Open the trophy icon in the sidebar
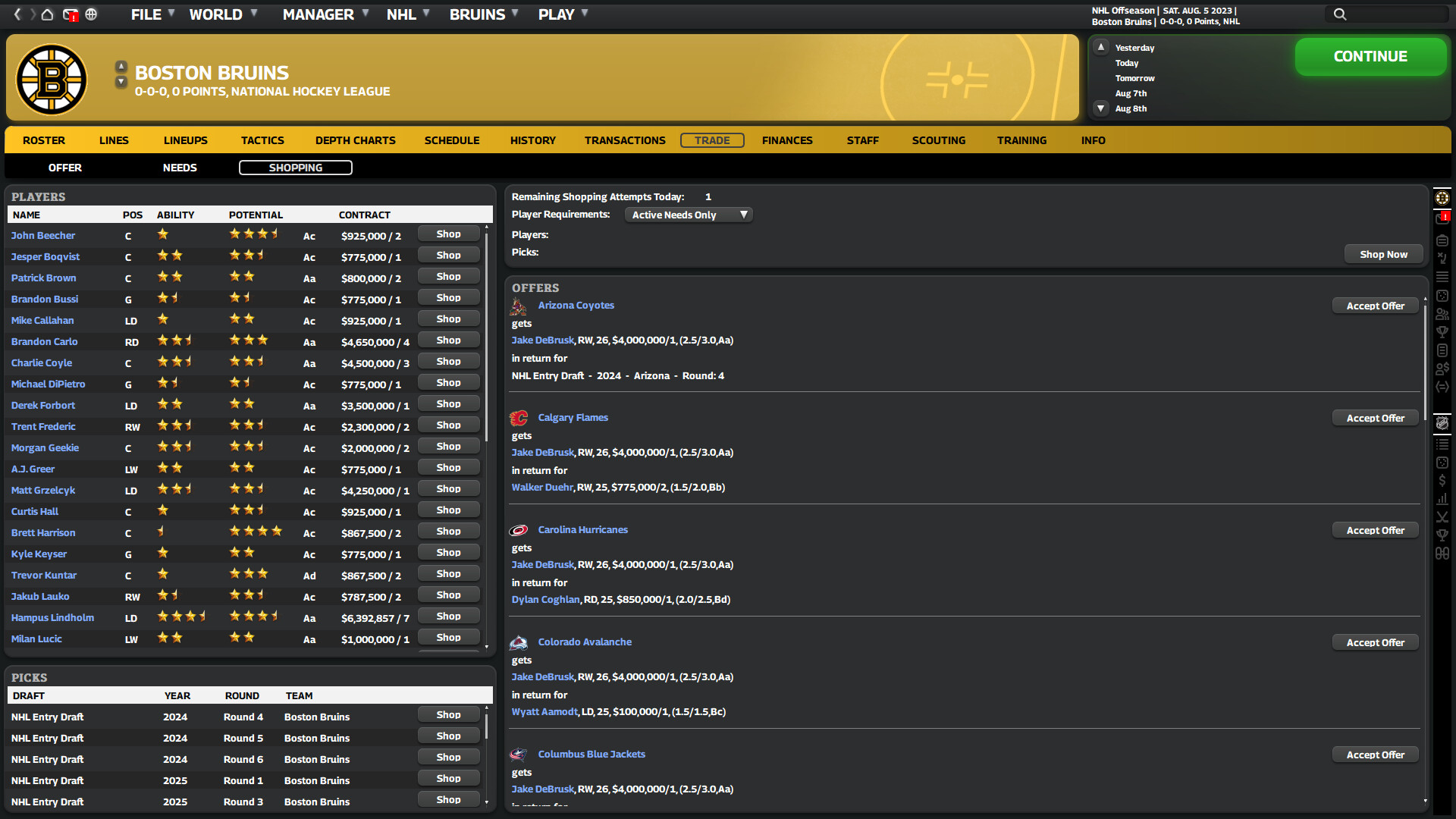 [1444, 331]
